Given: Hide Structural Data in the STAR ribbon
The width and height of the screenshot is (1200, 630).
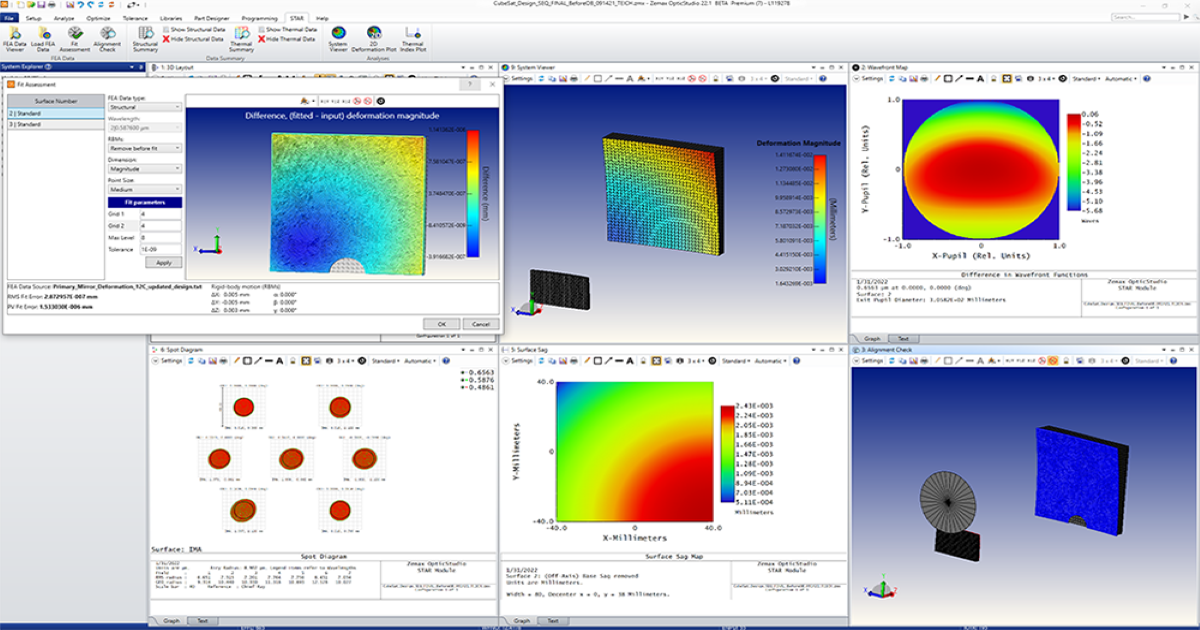Looking at the screenshot, I should (x=194, y=40).
